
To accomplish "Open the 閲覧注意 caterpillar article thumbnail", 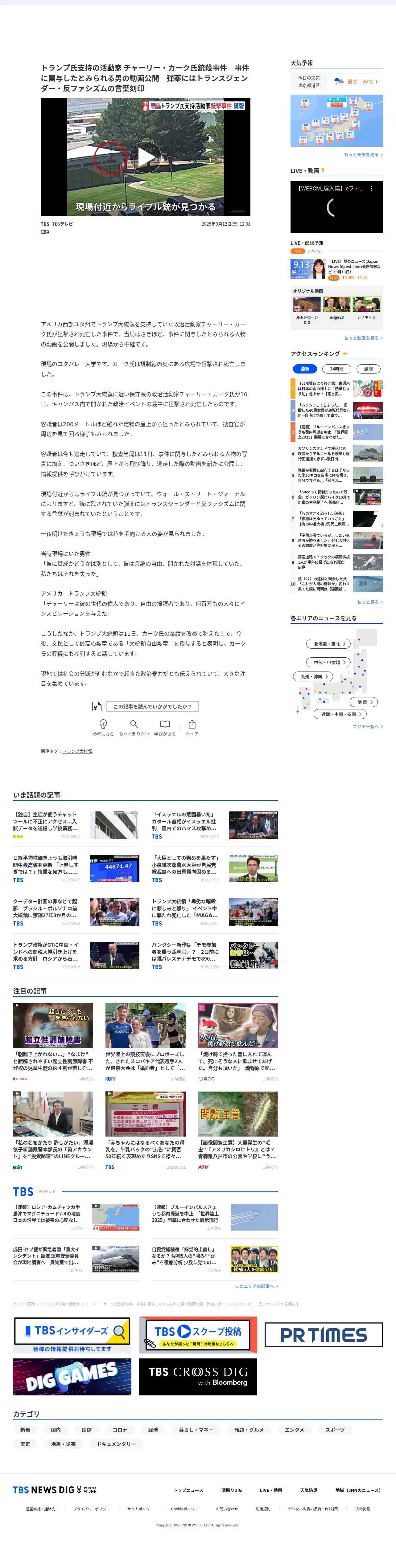I will (237, 1114).
